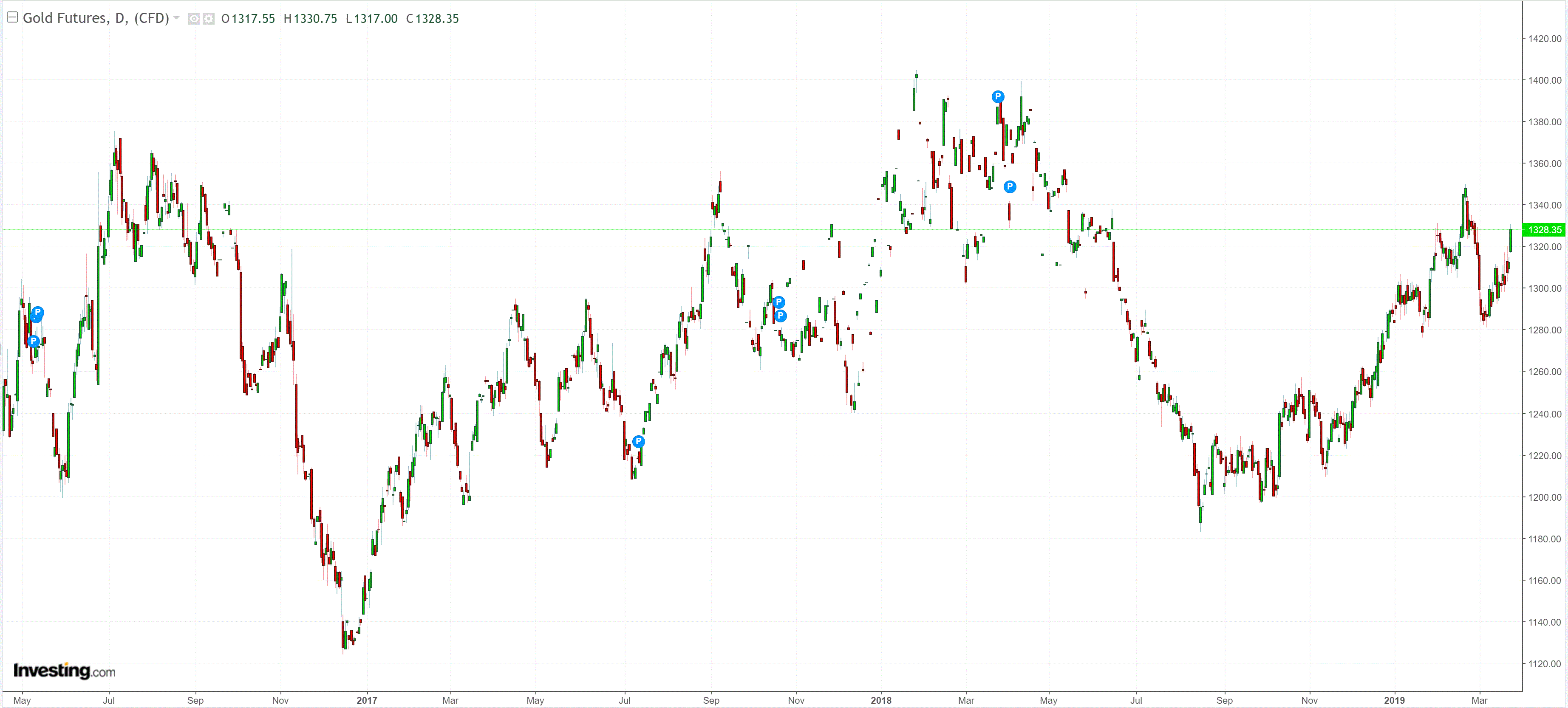Click the lower P marker in May 2016
Viewport: 1568px width, 708px height.
pos(34,341)
